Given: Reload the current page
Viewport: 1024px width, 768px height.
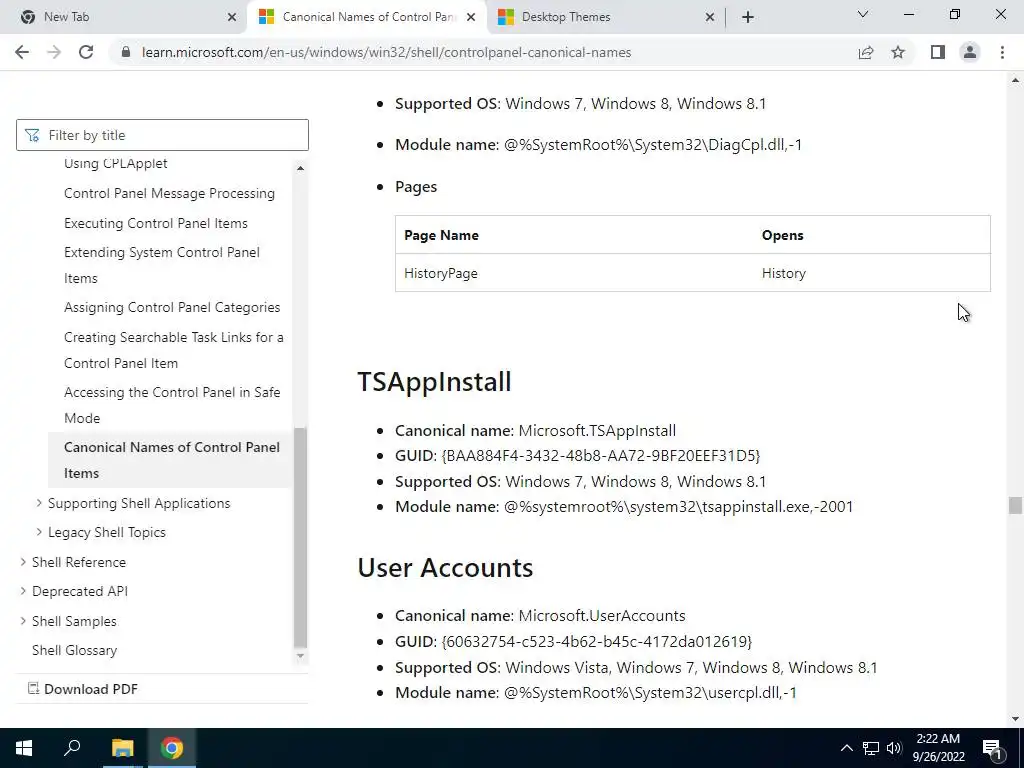Looking at the screenshot, I should [86, 52].
